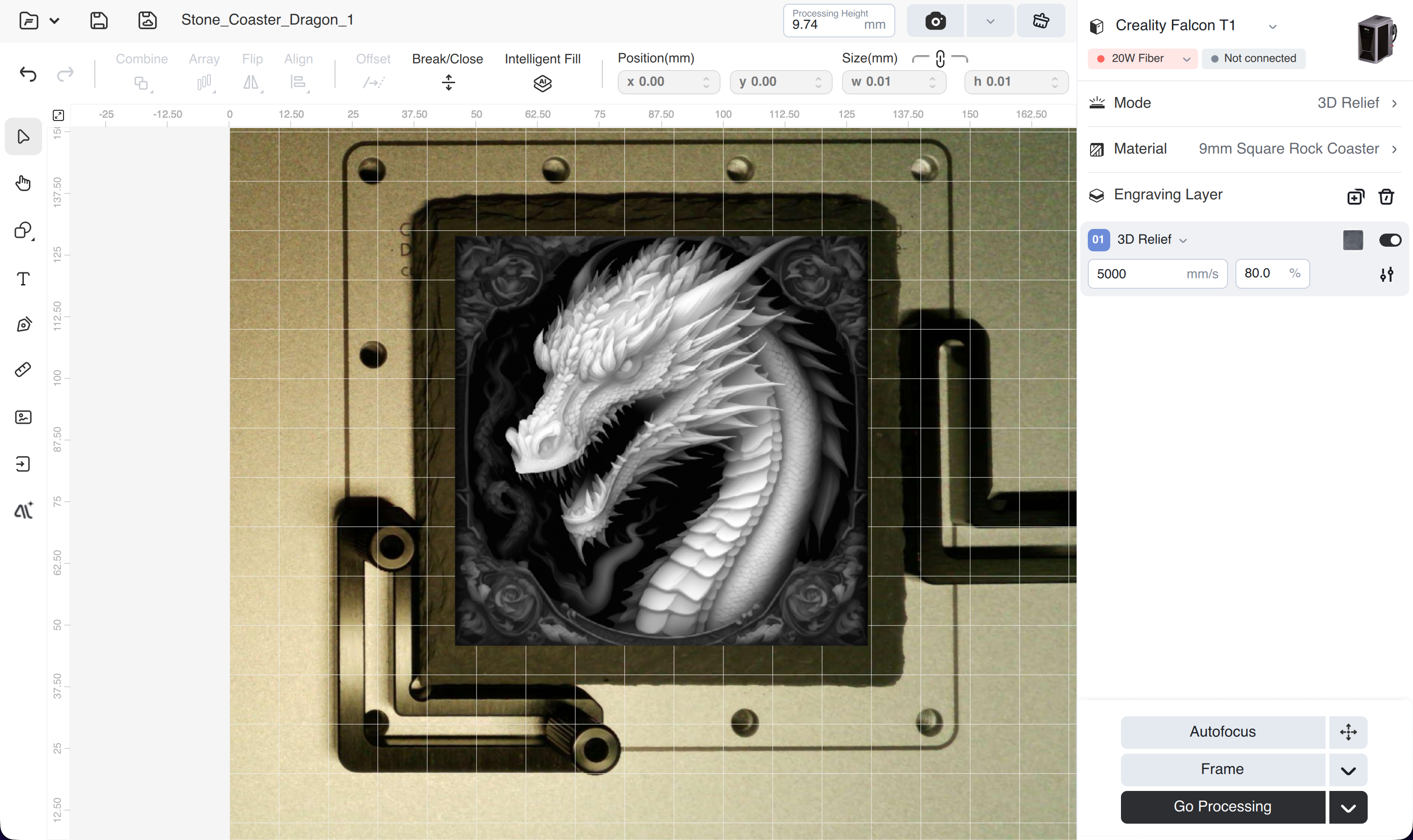This screenshot has height=840, width=1413.
Task: Click the Save project icon
Action: [99, 21]
